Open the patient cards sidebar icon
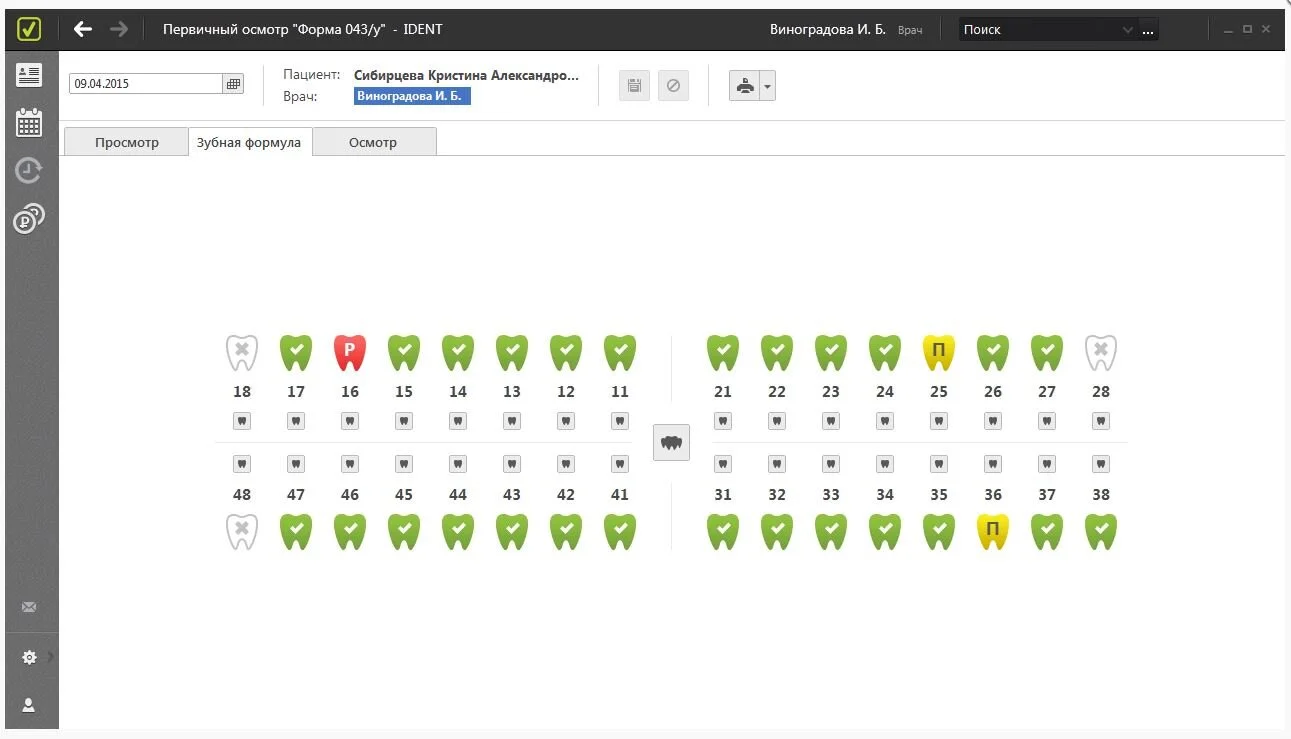This screenshot has height=739, width=1291. 29,75
